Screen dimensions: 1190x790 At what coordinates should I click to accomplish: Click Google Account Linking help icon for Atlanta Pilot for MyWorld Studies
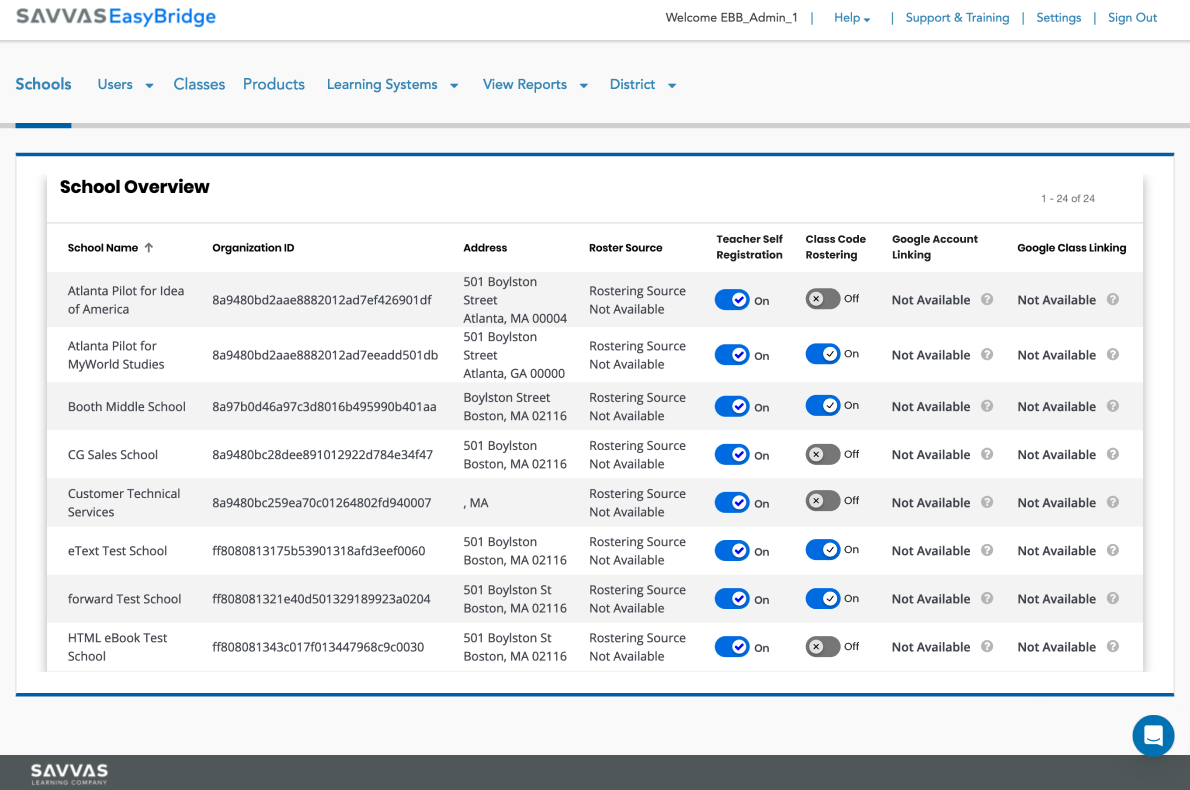pyautogui.click(x=987, y=354)
